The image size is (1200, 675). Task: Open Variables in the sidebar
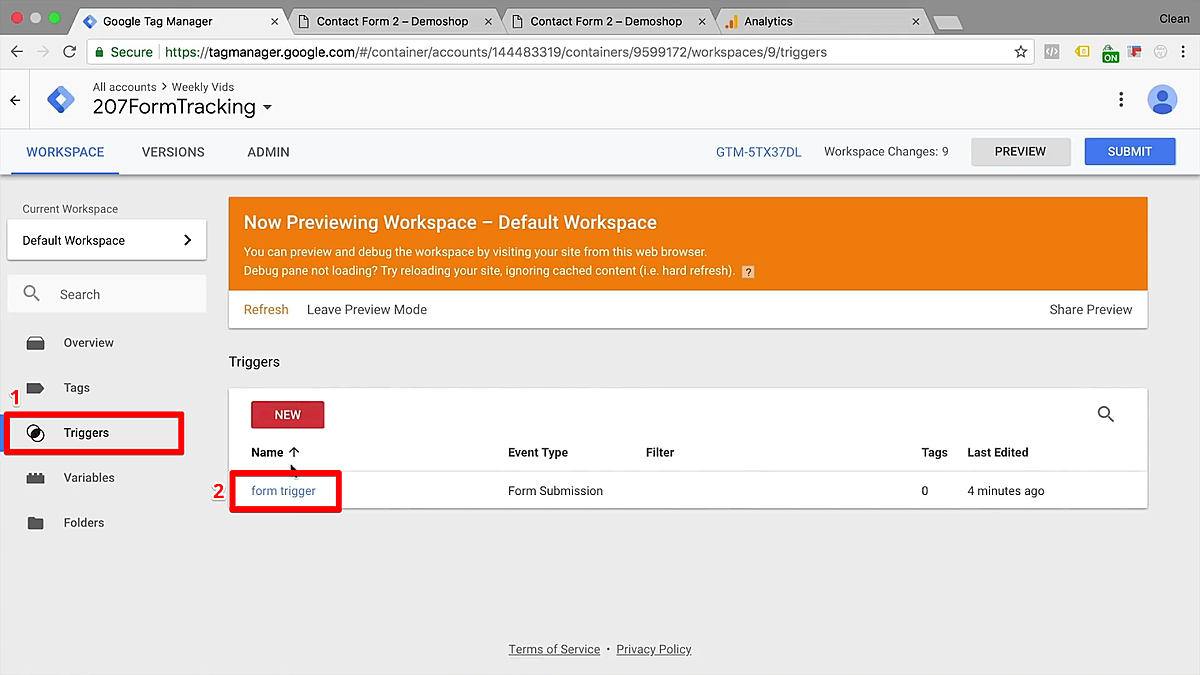(x=89, y=478)
